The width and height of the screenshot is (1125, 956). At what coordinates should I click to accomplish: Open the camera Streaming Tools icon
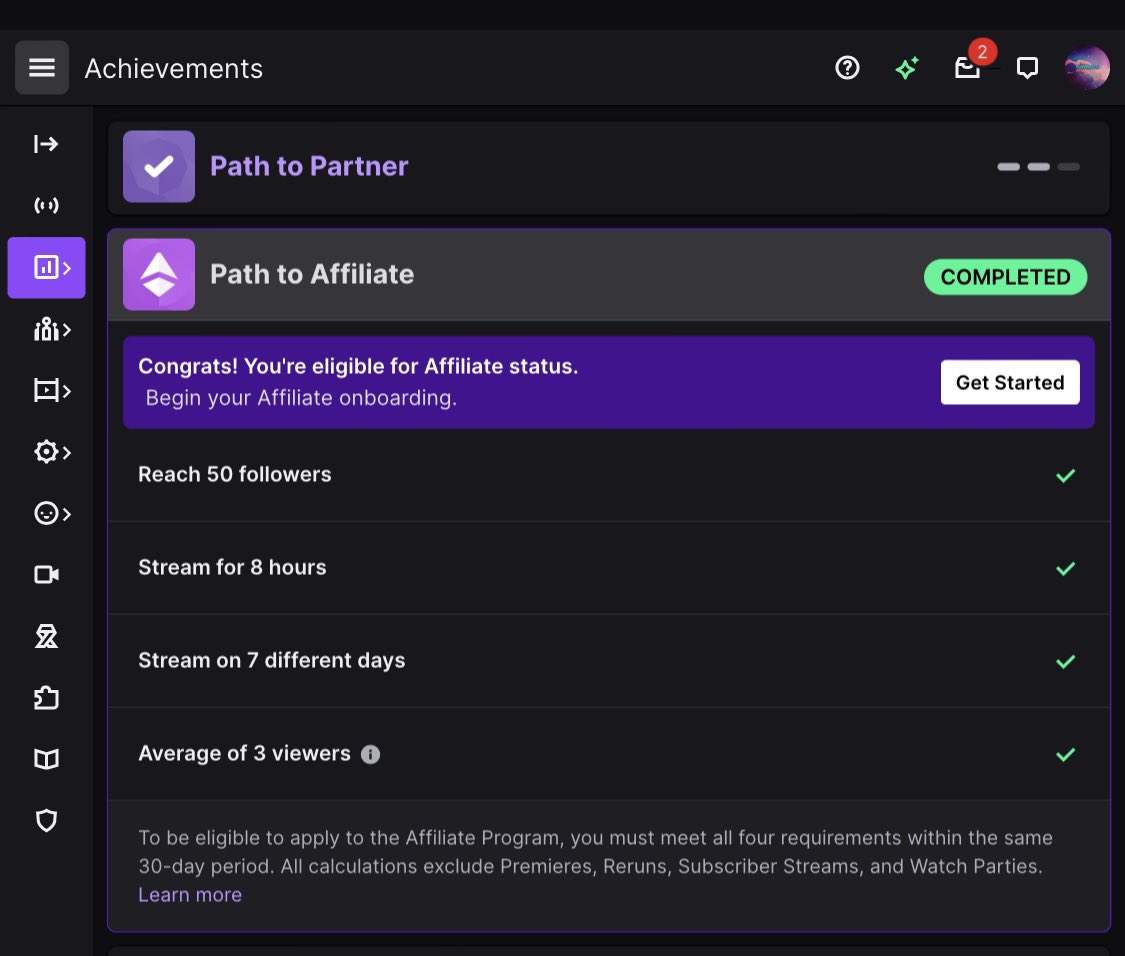(x=46, y=575)
